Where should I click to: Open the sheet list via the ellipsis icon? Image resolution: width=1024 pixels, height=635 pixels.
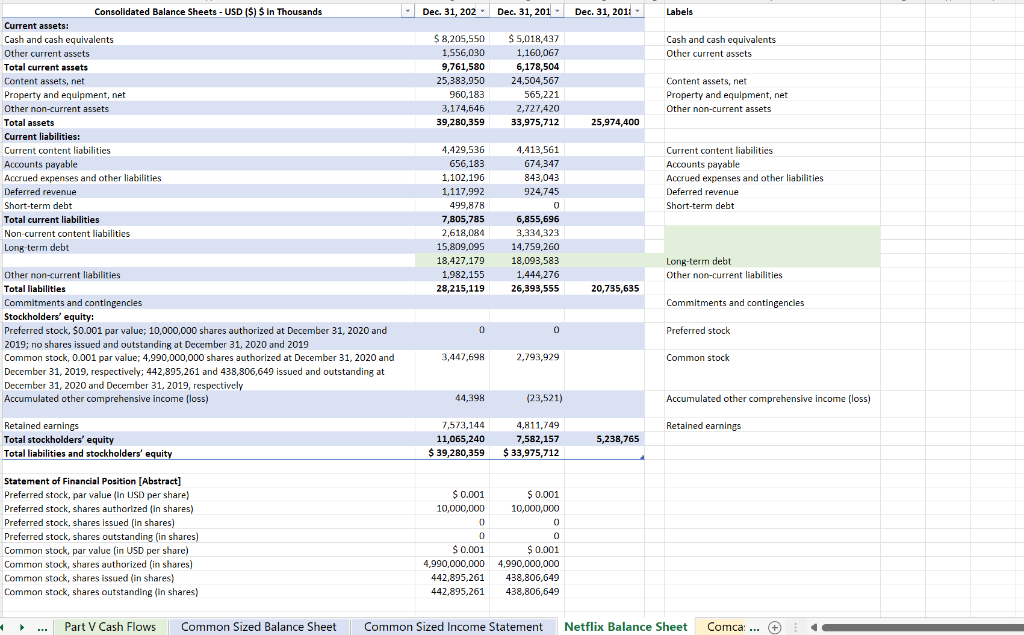(x=43, y=626)
